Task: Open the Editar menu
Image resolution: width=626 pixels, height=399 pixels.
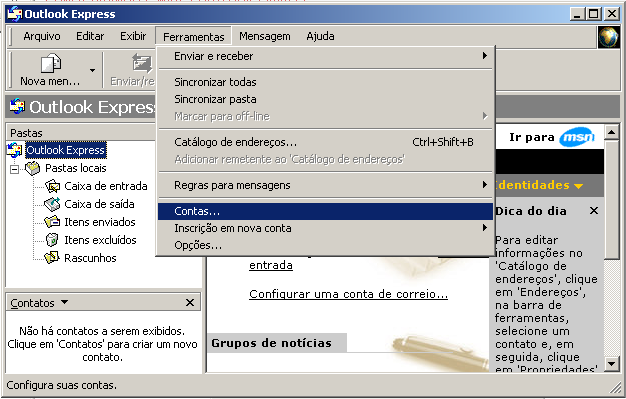Action: 90,36
